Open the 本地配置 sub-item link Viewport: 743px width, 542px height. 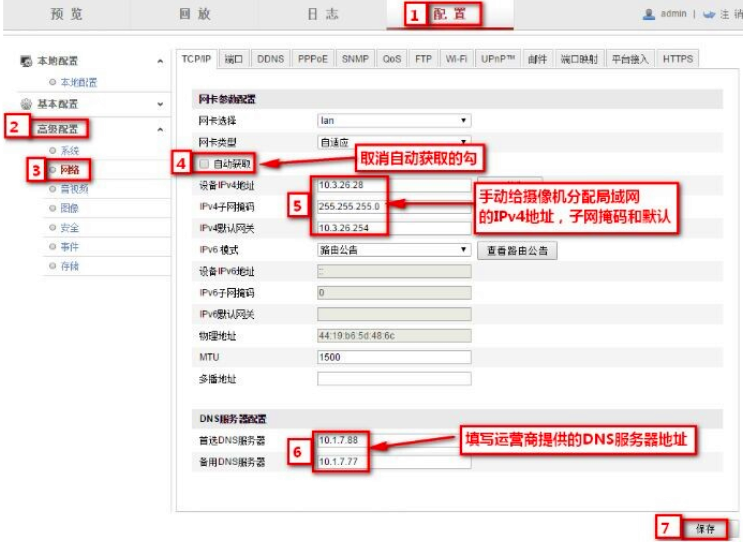pos(78,82)
